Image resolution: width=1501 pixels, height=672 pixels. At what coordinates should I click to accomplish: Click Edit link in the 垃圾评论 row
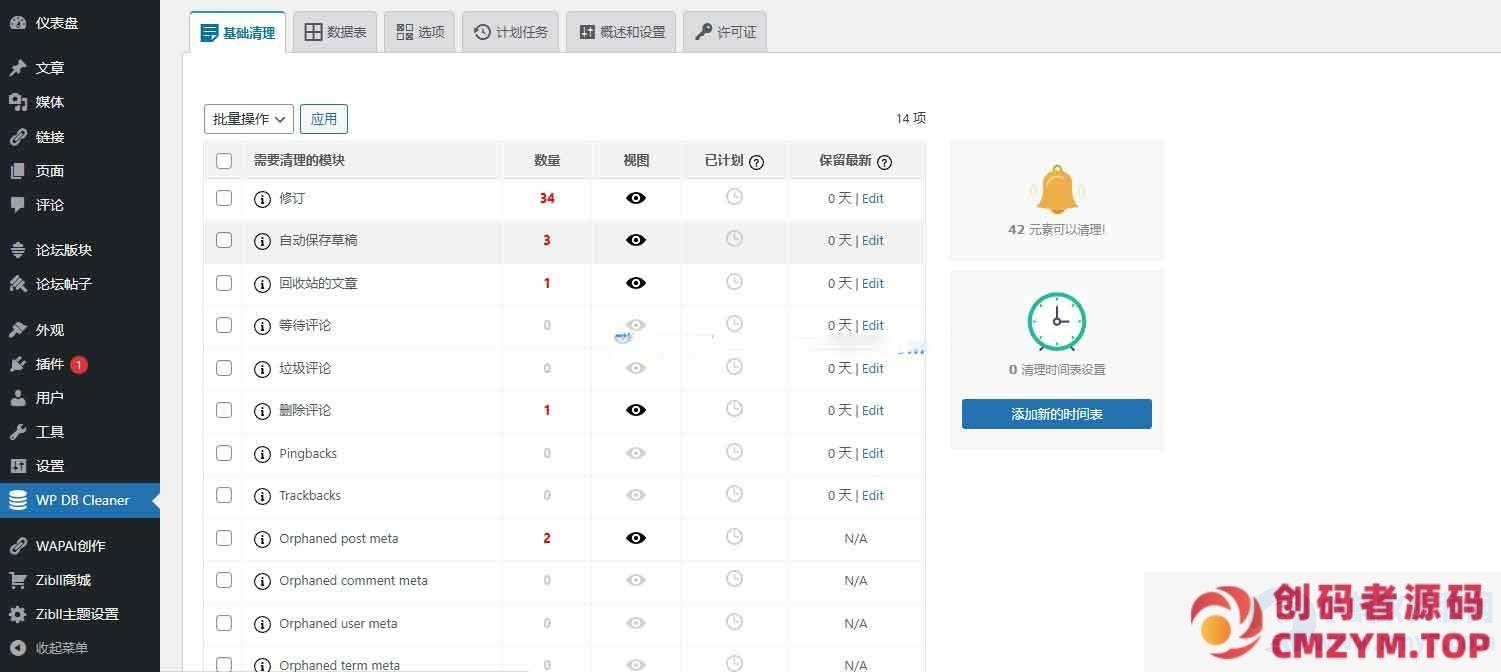tap(873, 368)
